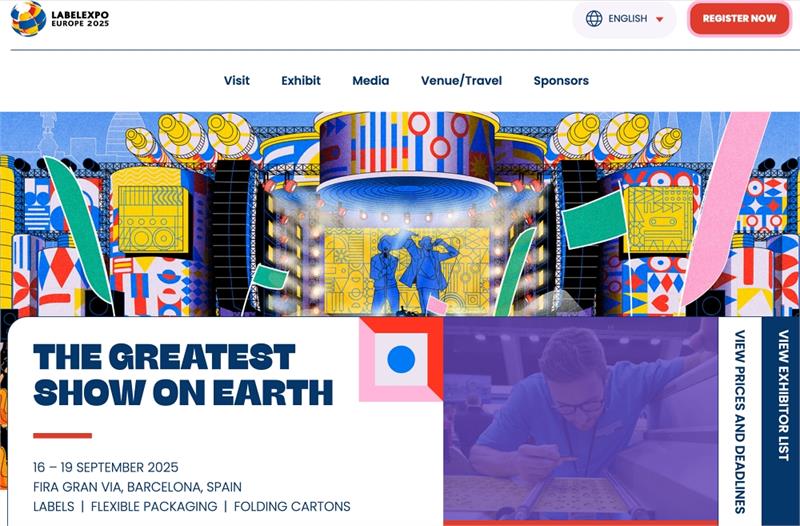Click the LABELEXPO EUROPE 2025 logo text
Viewport: 800px width, 526px height.
[x=80, y=19]
